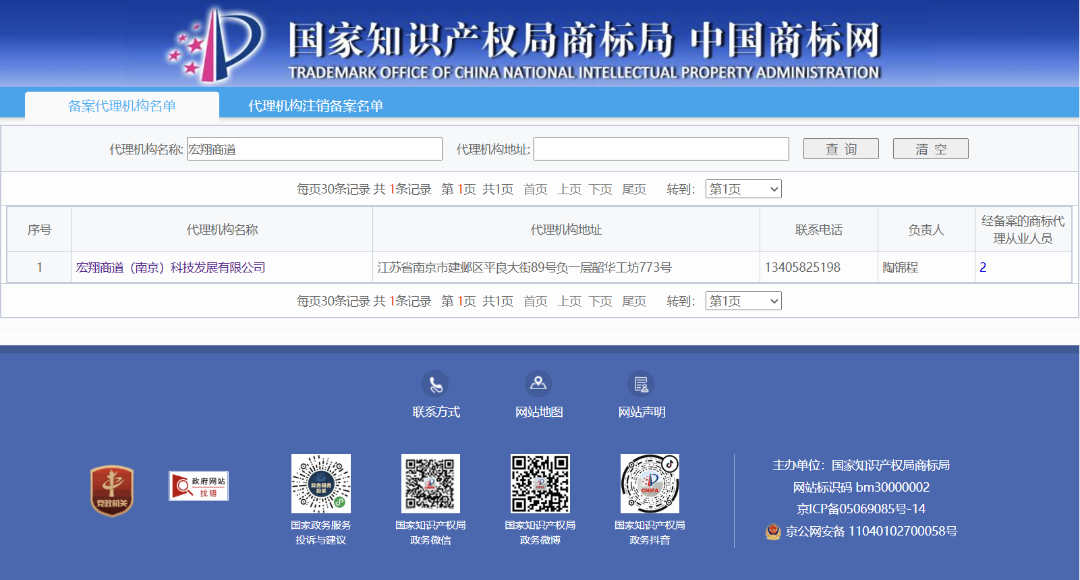Click 首页 in the top pagination

(535, 189)
